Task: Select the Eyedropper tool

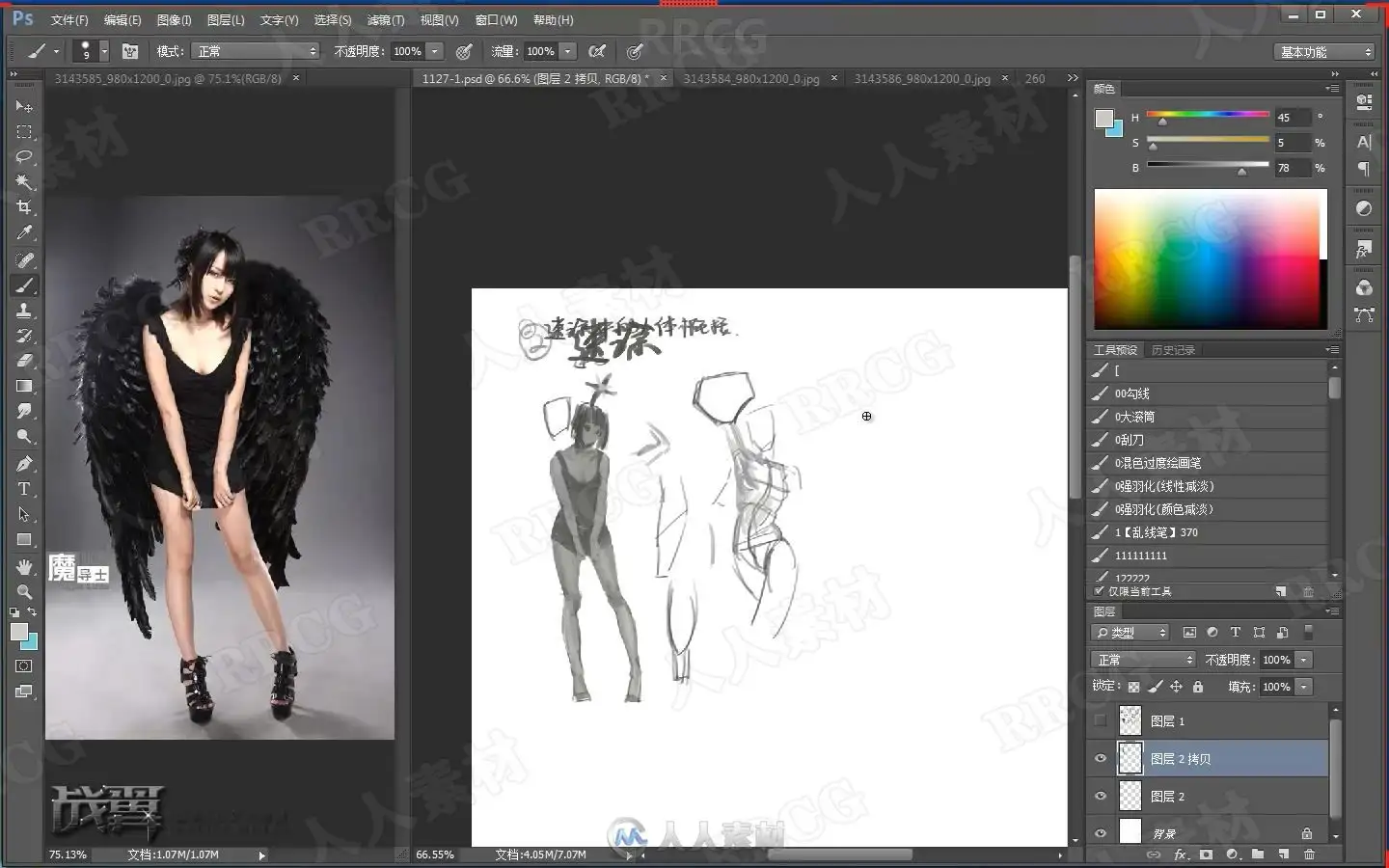Action: pyautogui.click(x=24, y=232)
